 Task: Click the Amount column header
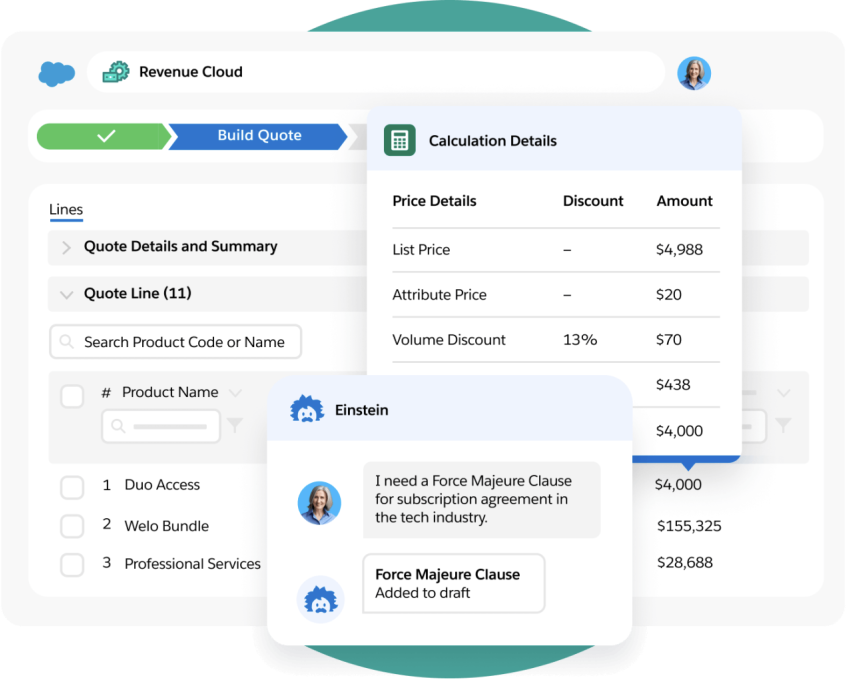point(684,201)
